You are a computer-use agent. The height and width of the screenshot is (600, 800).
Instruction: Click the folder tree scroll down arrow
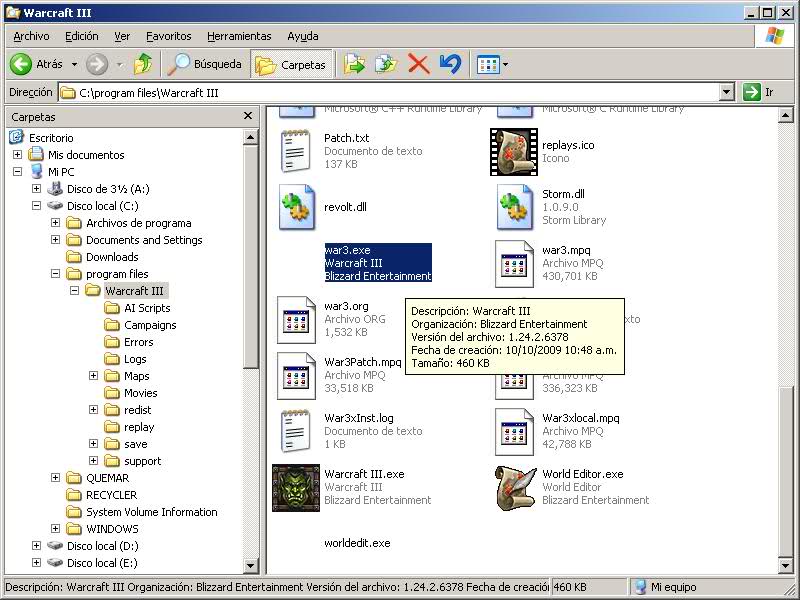click(x=250, y=565)
